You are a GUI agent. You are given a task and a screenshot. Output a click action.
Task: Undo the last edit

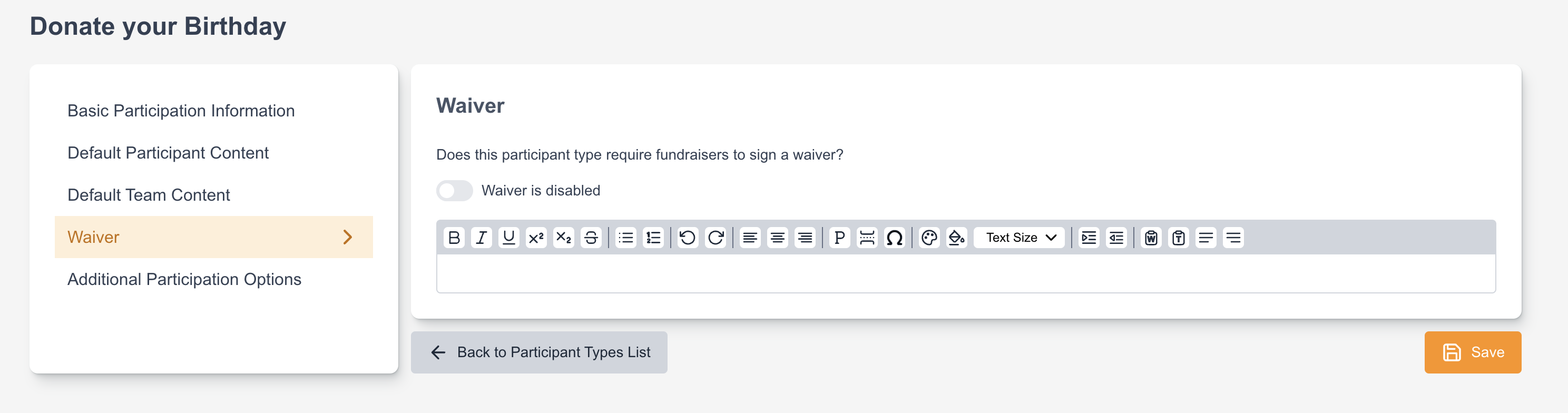[x=688, y=238]
